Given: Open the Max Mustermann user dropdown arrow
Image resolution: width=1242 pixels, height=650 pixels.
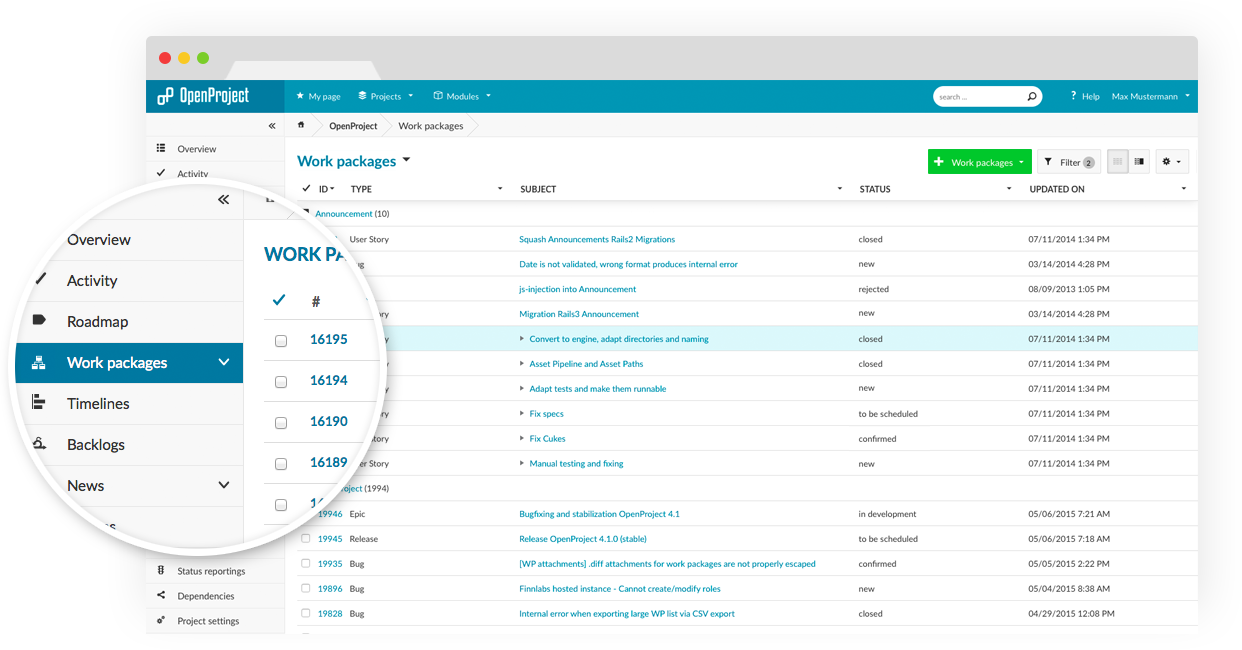Looking at the screenshot, I should (x=1187, y=96).
